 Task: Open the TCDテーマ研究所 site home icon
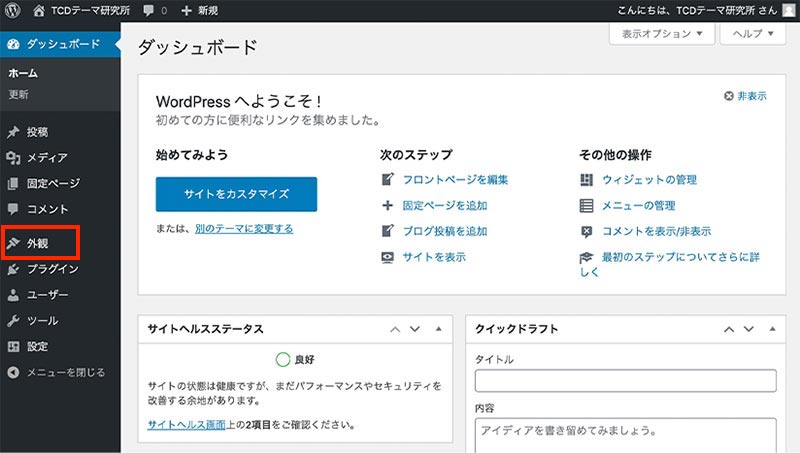tap(39, 10)
